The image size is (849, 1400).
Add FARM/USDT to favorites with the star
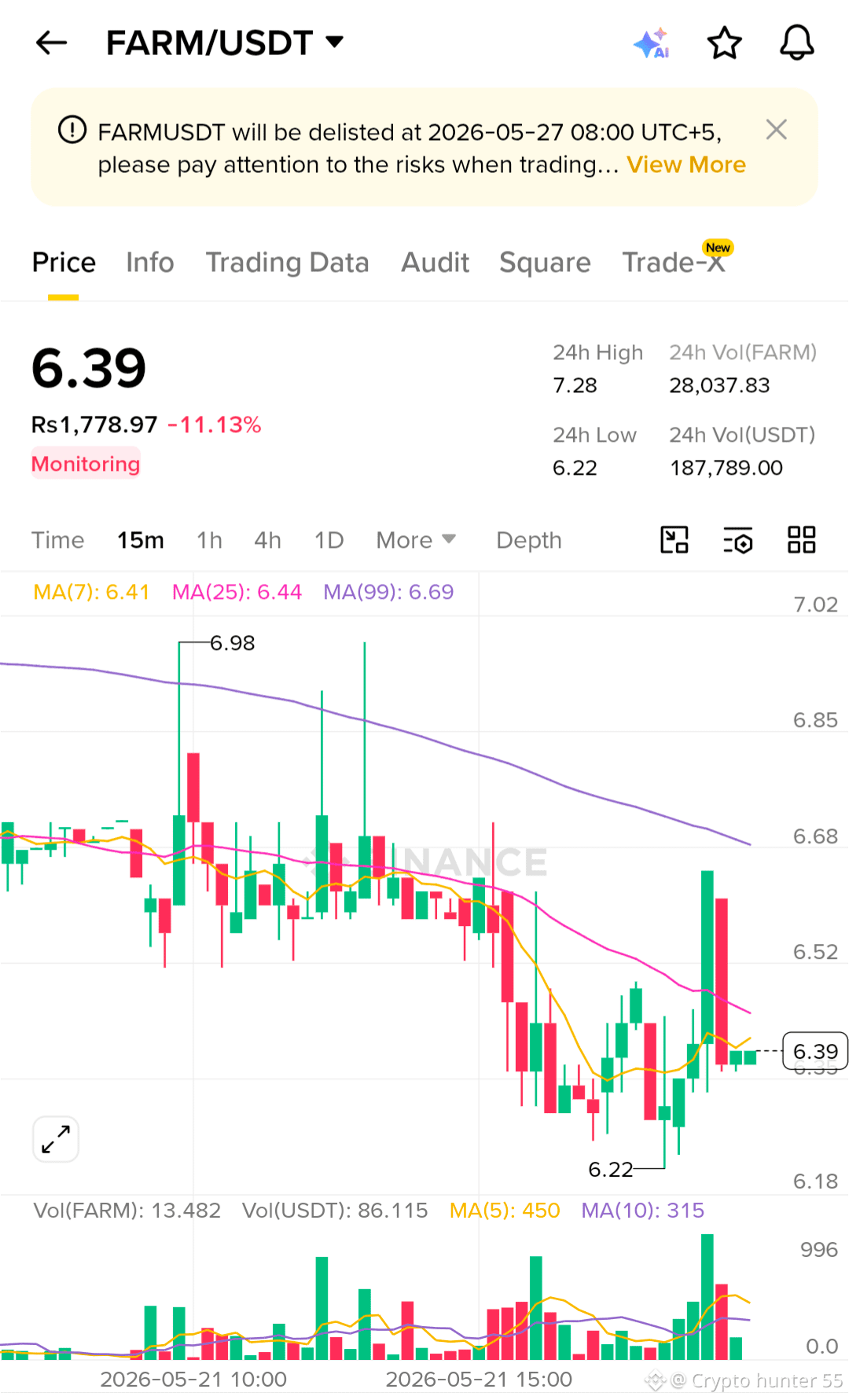click(724, 43)
